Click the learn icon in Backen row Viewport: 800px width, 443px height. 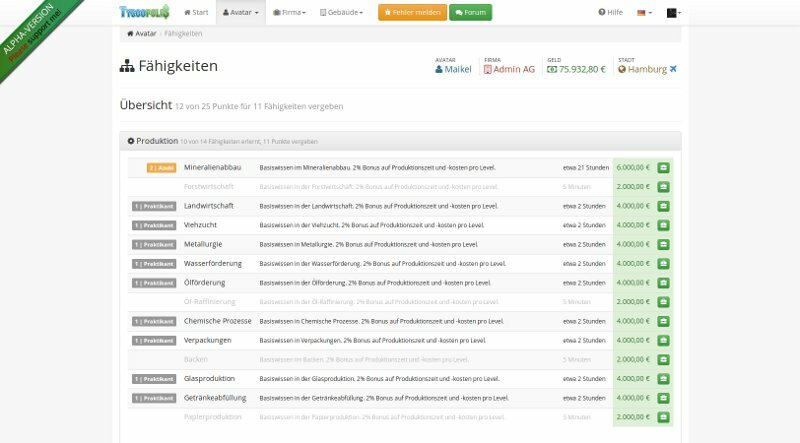[x=663, y=359]
